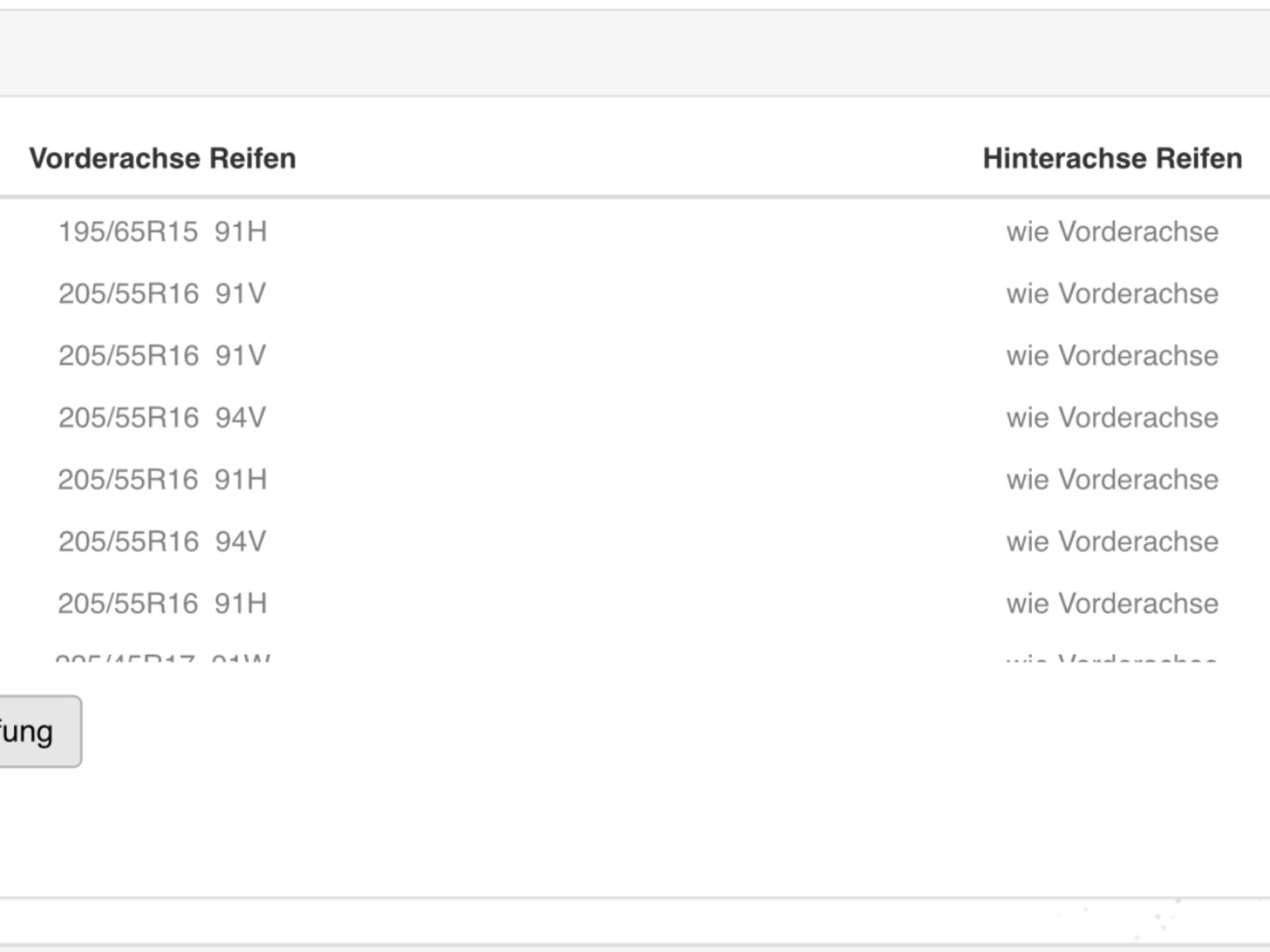Click the Hinterachse Reifen column header
The width and height of the screenshot is (1270, 952).
click(1112, 159)
